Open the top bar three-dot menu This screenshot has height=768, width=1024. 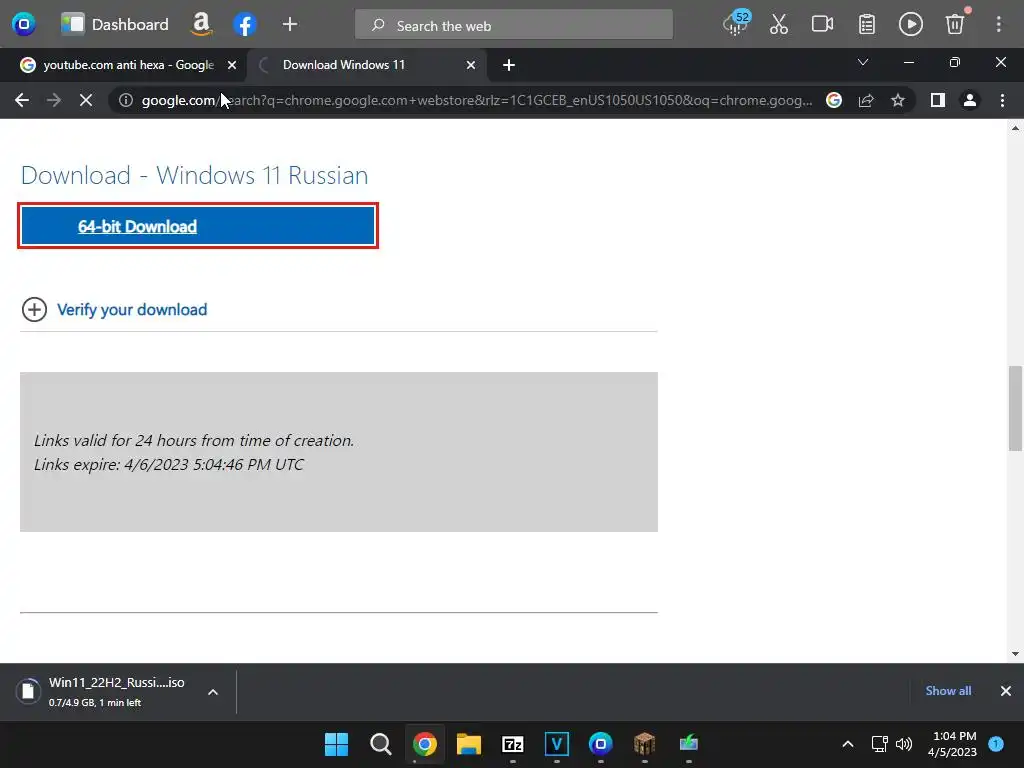click(999, 25)
